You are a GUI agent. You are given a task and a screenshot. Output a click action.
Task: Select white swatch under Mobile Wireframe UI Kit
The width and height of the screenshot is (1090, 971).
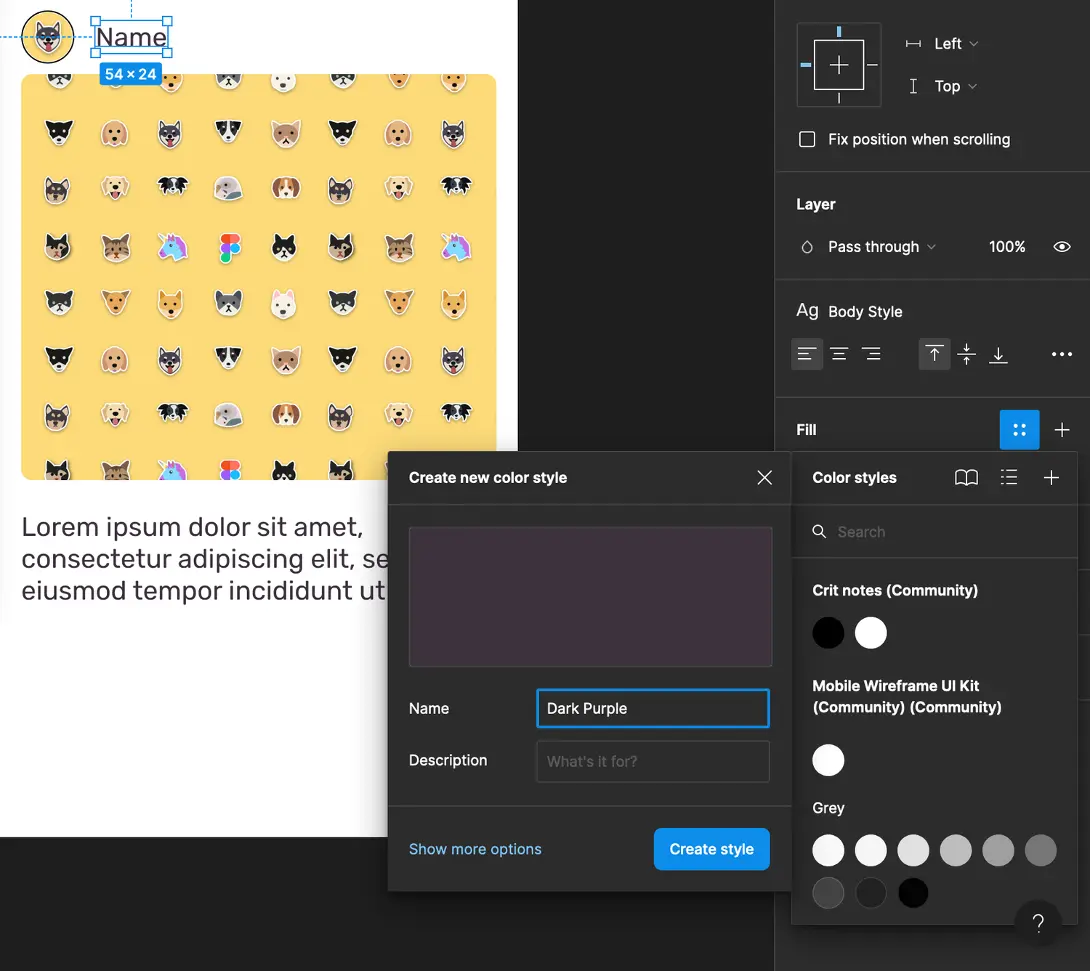click(828, 760)
